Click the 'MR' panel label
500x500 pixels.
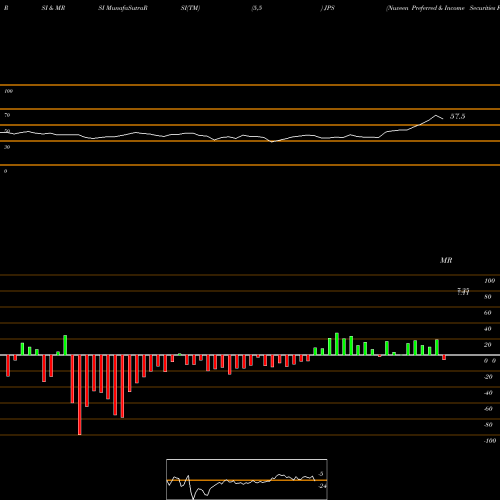pos(446,260)
